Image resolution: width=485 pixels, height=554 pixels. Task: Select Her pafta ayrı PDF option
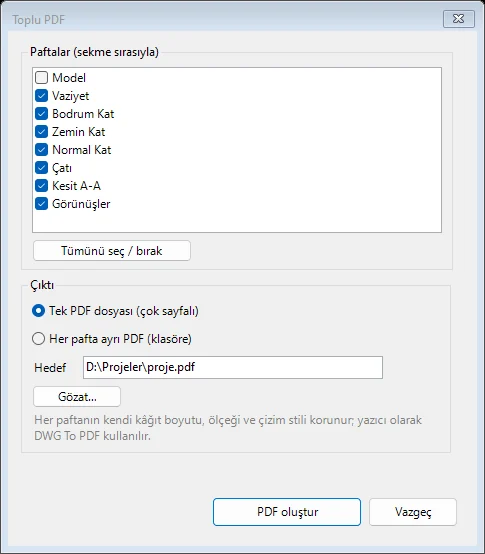pos(39,339)
